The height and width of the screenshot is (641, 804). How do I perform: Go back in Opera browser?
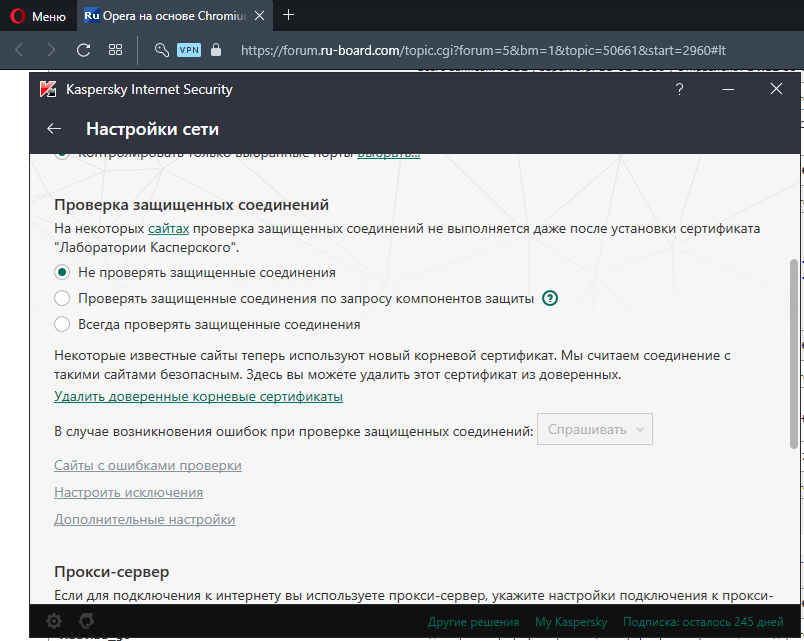(x=19, y=50)
